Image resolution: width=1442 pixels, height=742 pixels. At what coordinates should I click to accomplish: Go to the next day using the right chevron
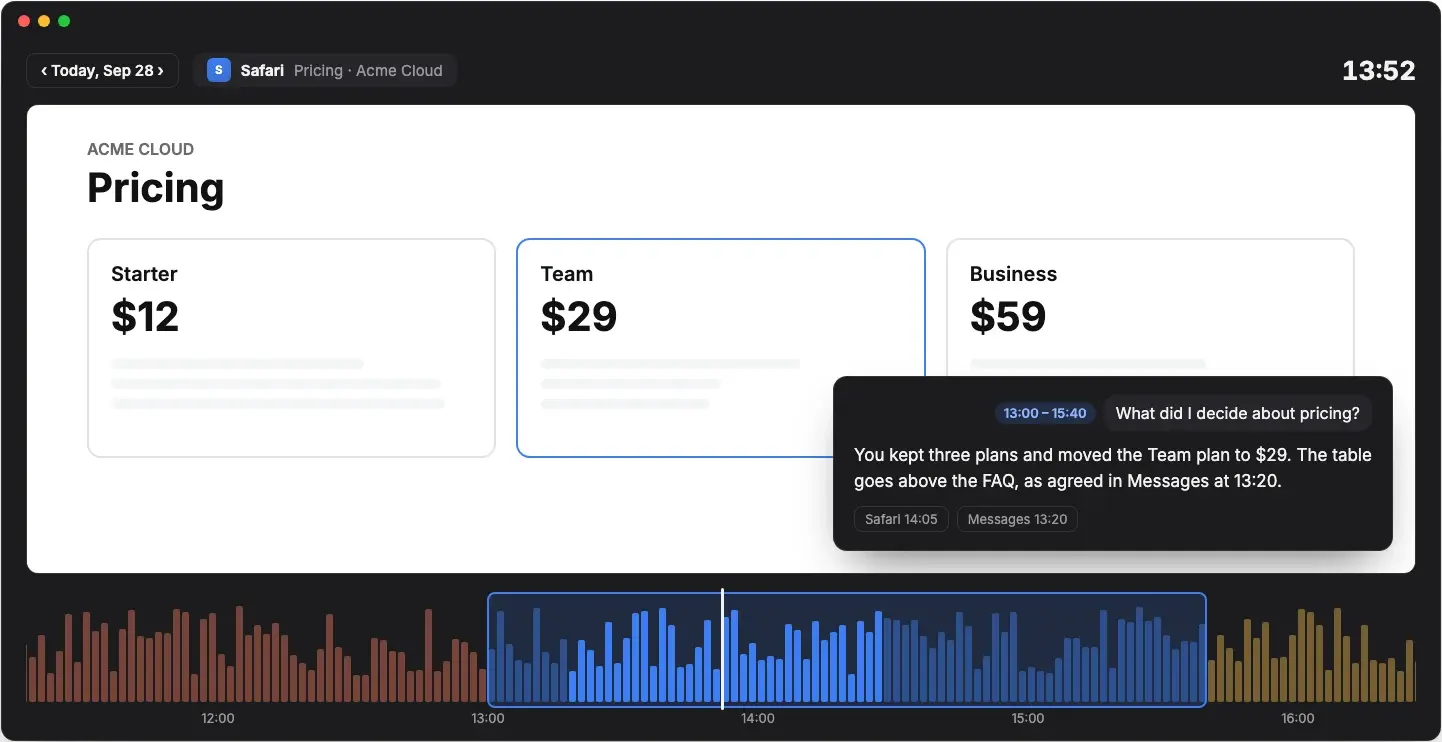[x=160, y=71]
